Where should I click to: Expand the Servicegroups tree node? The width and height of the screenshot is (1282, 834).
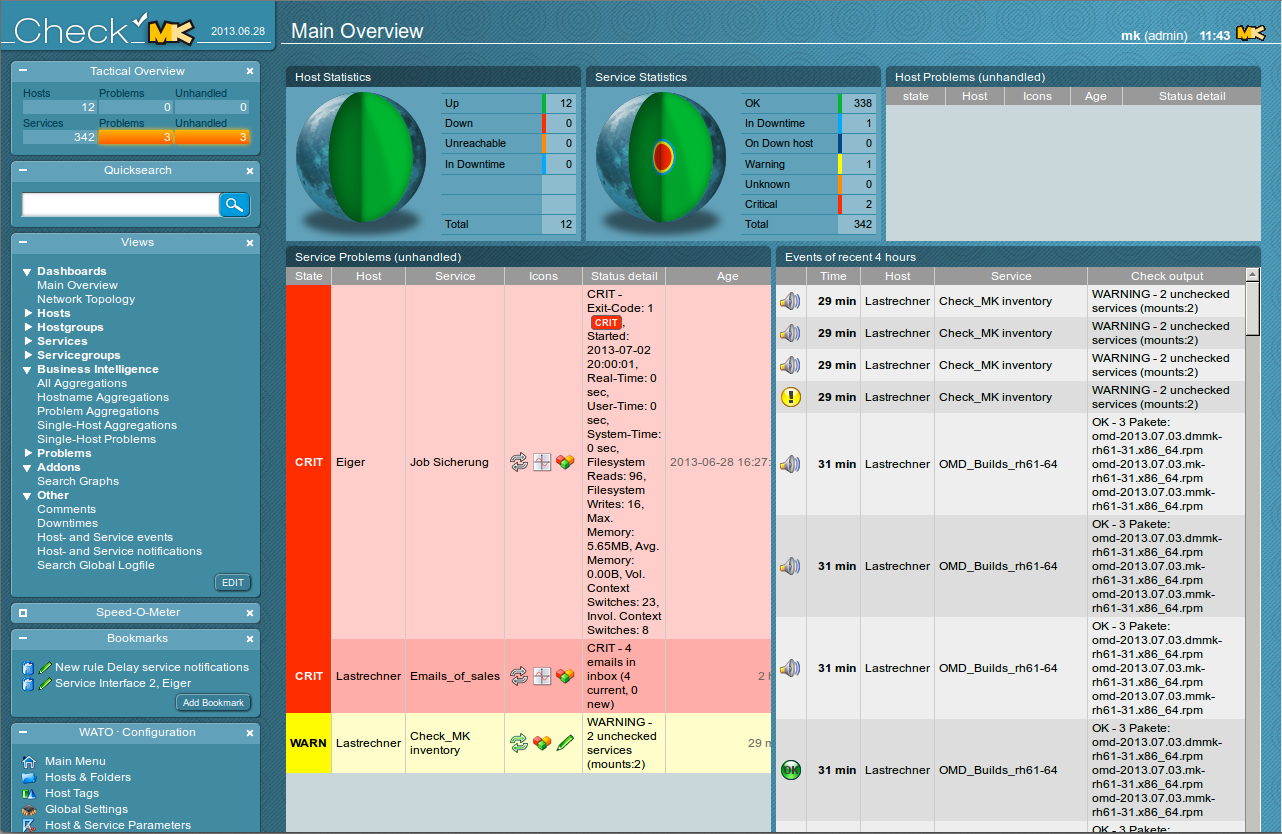[x=28, y=355]
